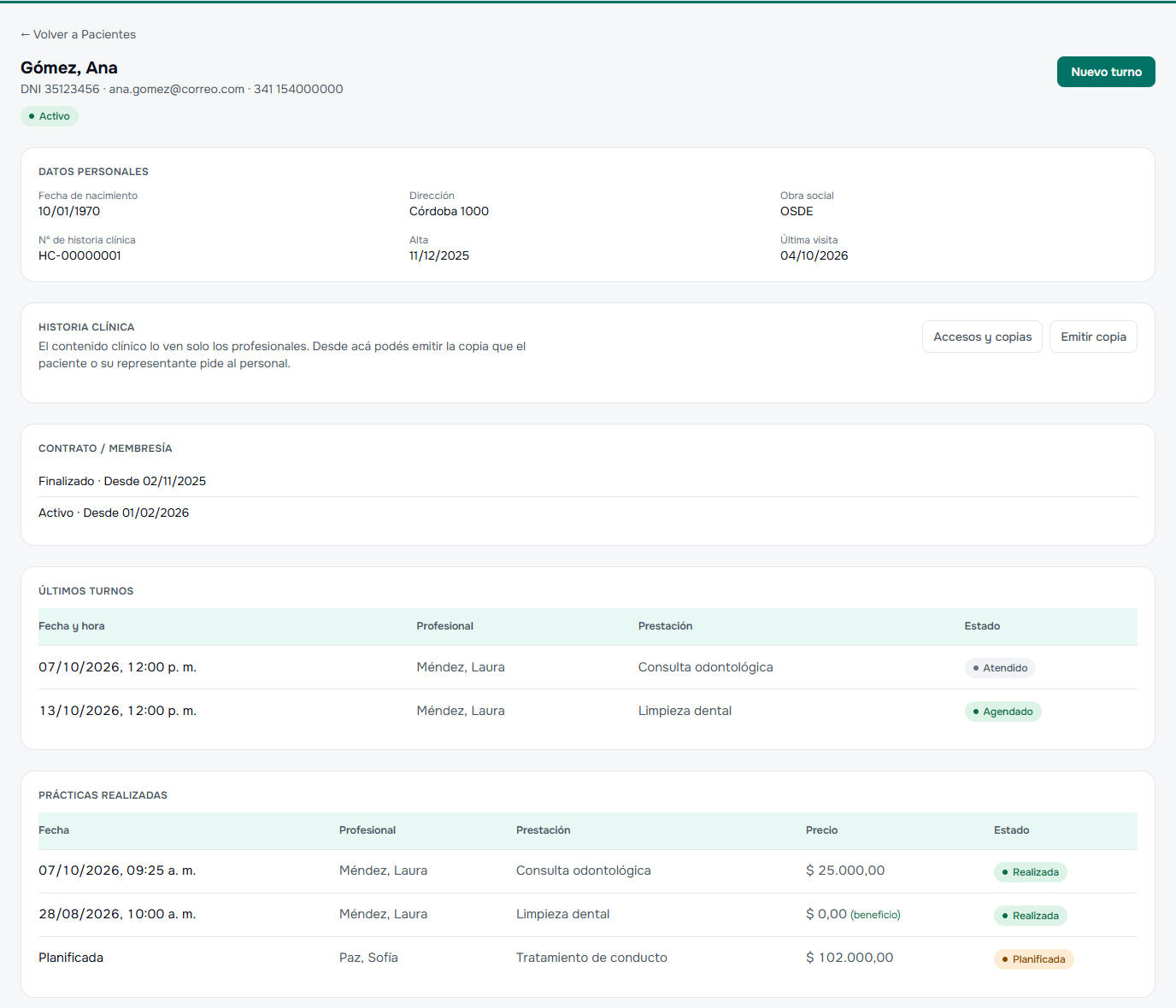Select the Activo badge under the patient name
The width and height of the screenshot is (1176, 1008).
pos(50,116)
